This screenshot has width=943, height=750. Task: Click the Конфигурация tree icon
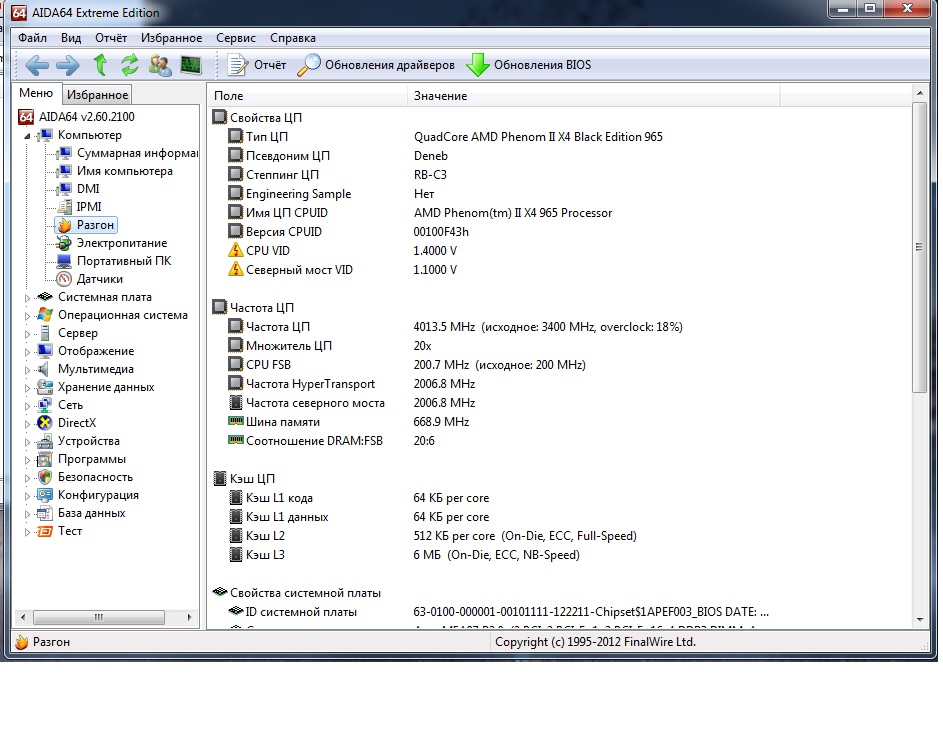45,496
